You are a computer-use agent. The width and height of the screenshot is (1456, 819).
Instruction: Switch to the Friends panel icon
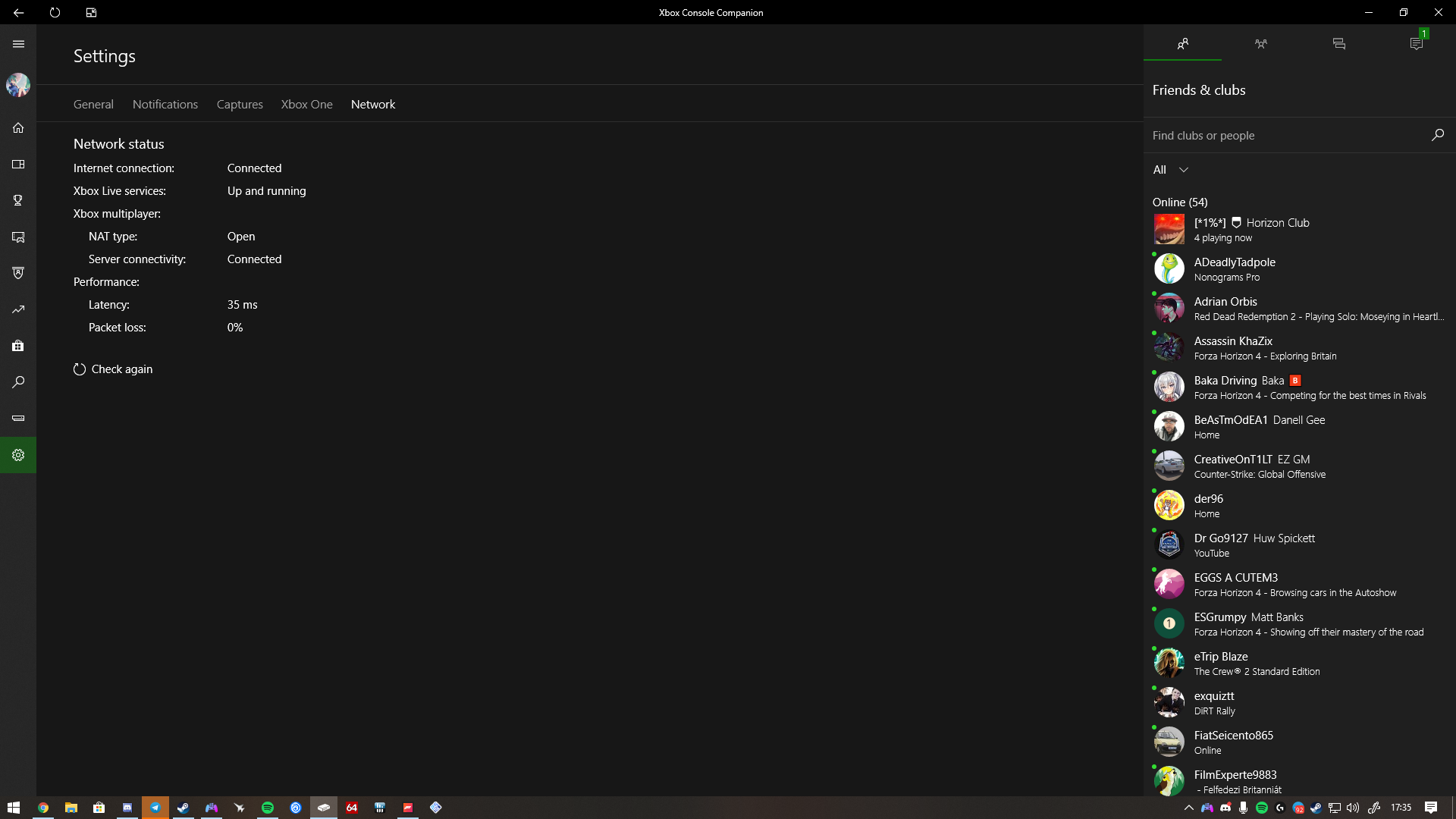pyautogui.click(x=1182, y=44)
